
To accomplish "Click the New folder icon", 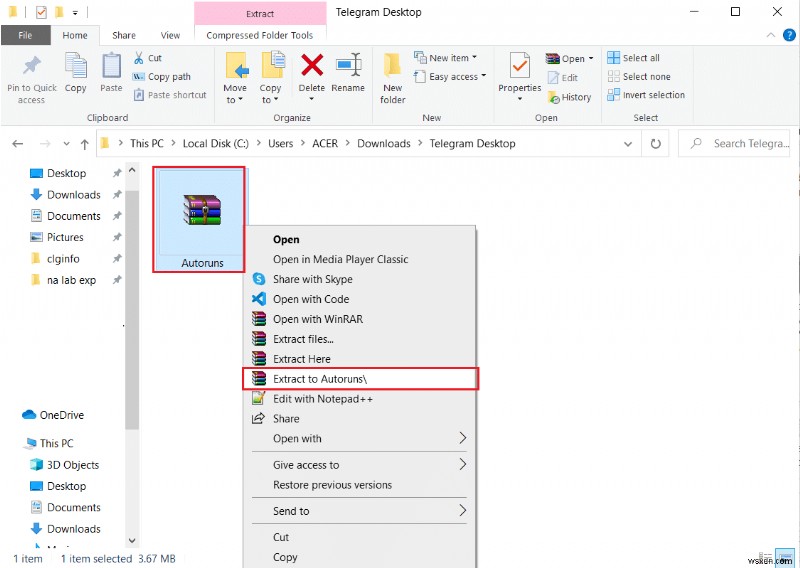I will pyautogui.click(x=392, y=65).
